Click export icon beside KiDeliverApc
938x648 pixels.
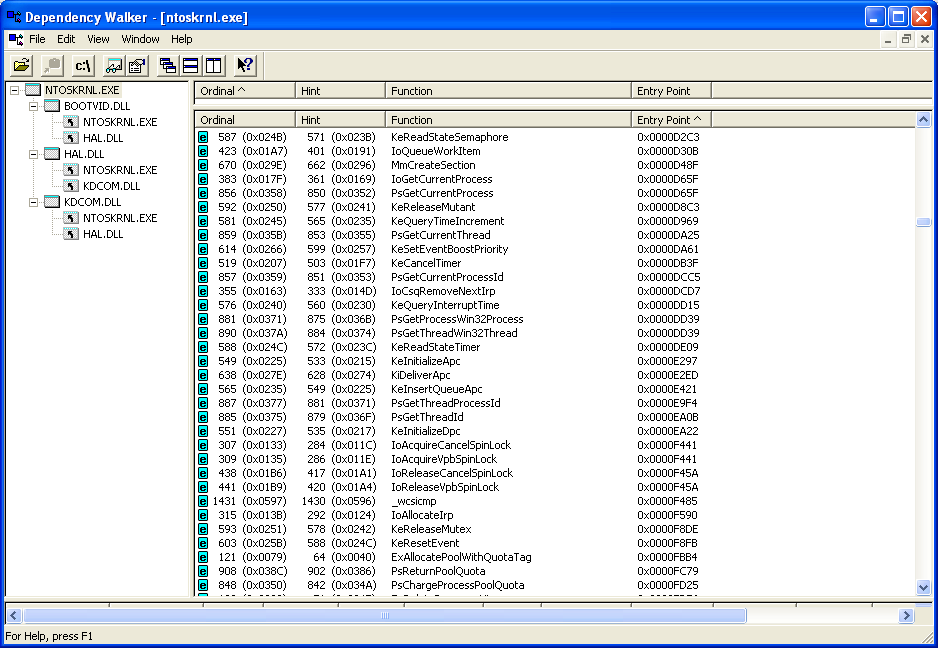(x=203, y=375)
